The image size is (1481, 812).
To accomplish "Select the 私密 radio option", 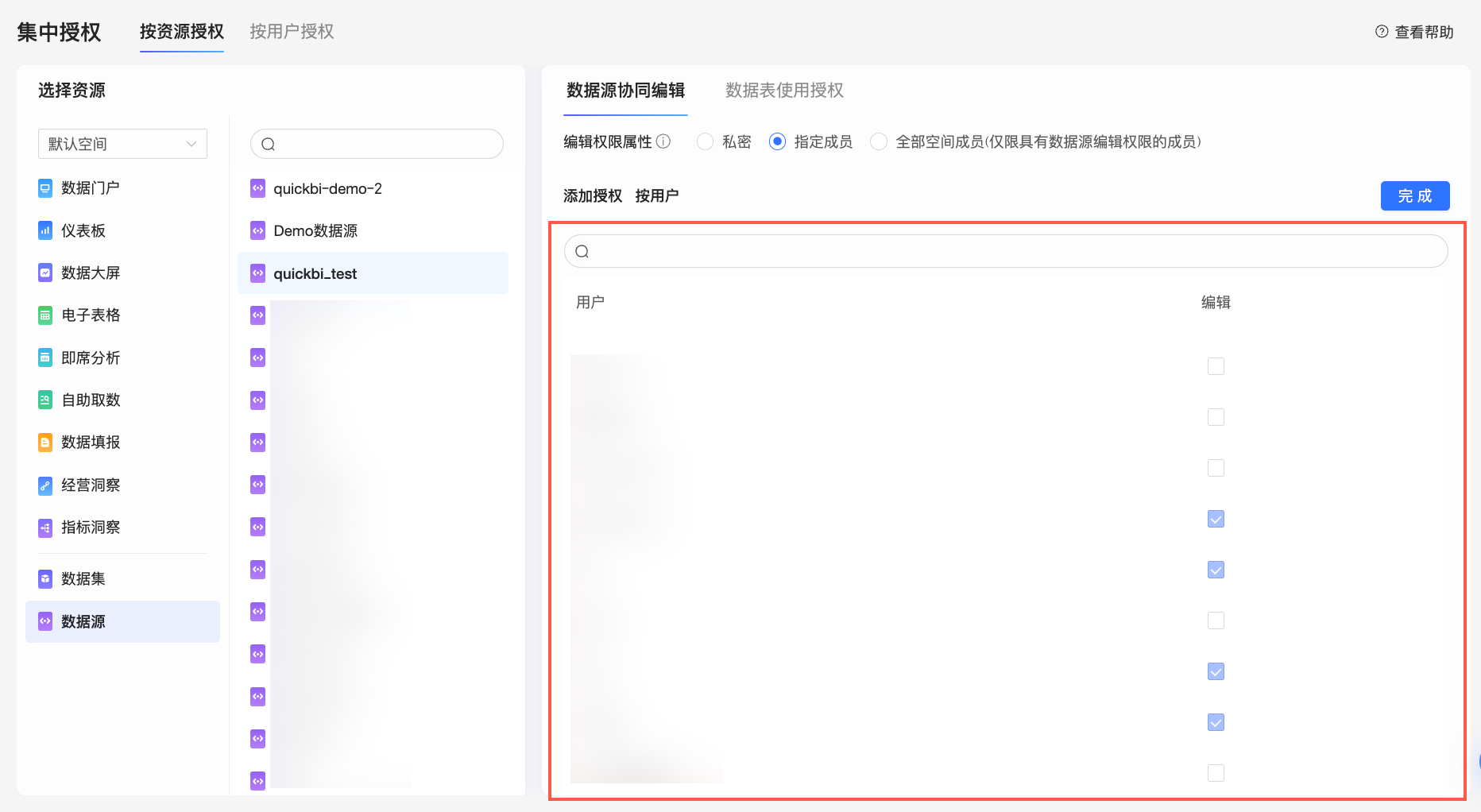I will 705,141.
